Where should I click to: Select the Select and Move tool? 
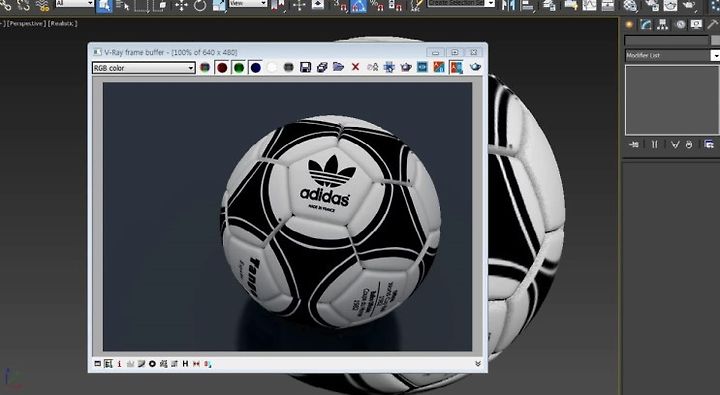coord(181,5)
